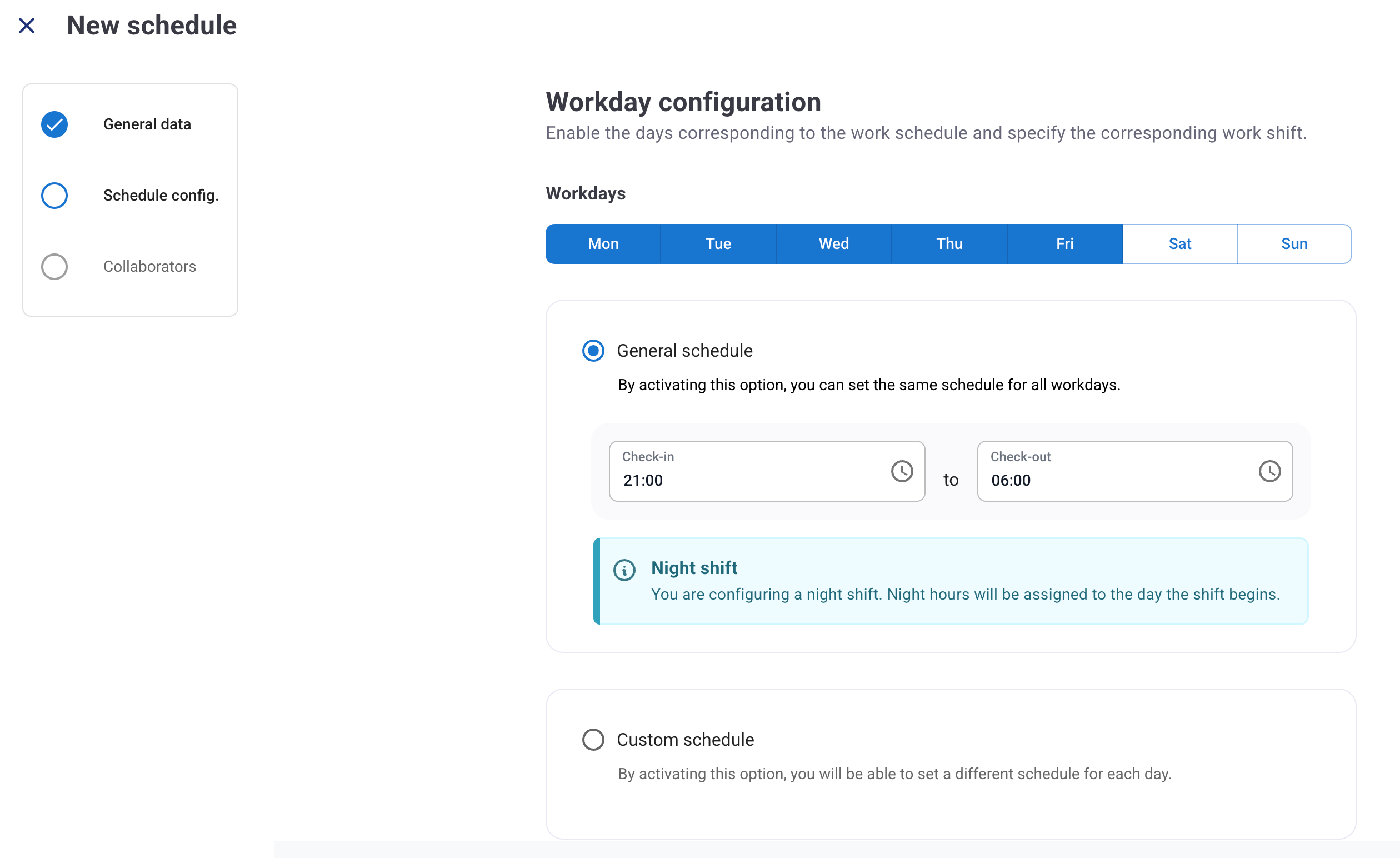Open the Check-out clock picker
The image size is (1400, 858).
click(1269, 471)
